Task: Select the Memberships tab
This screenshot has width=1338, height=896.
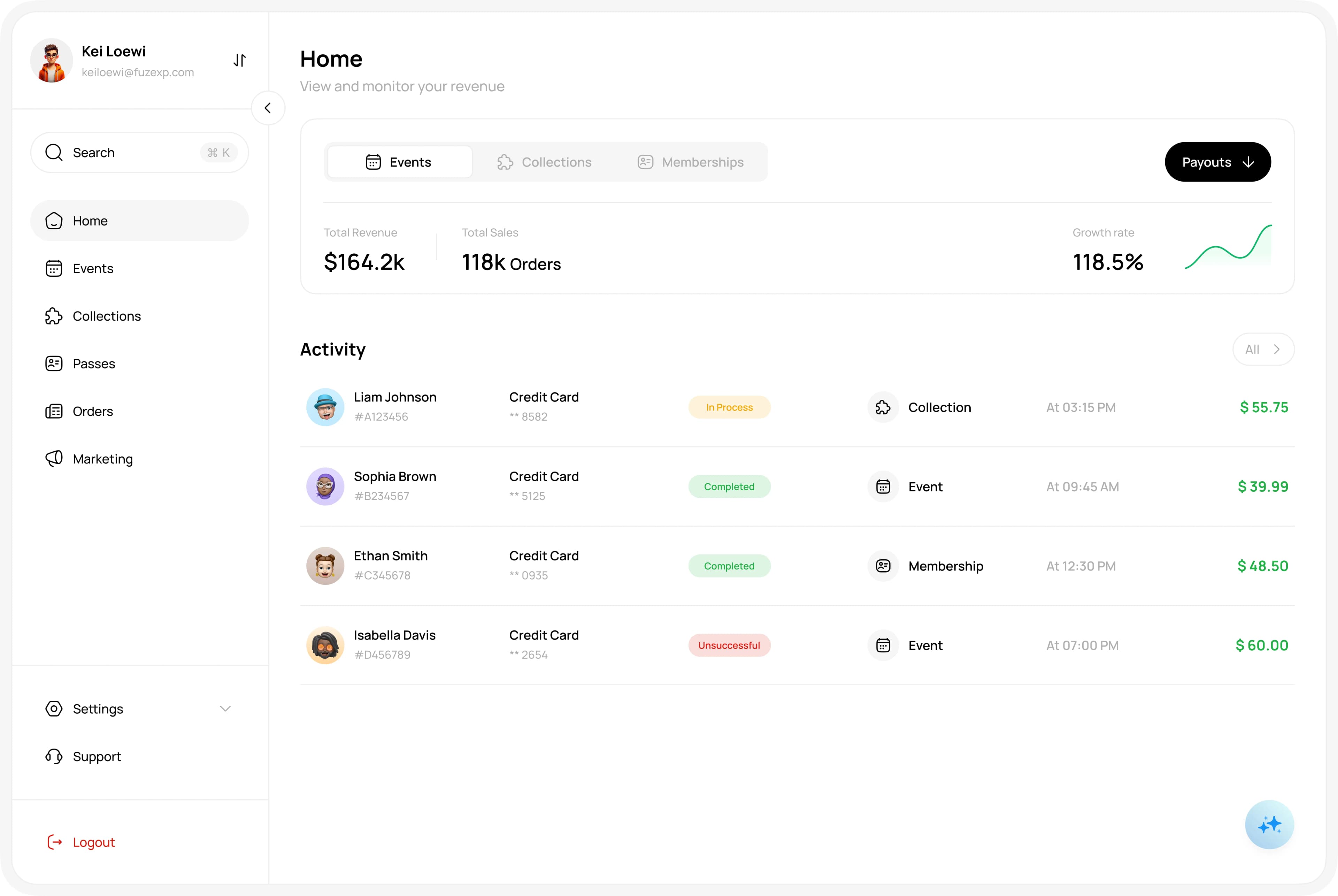Action: 690,162
